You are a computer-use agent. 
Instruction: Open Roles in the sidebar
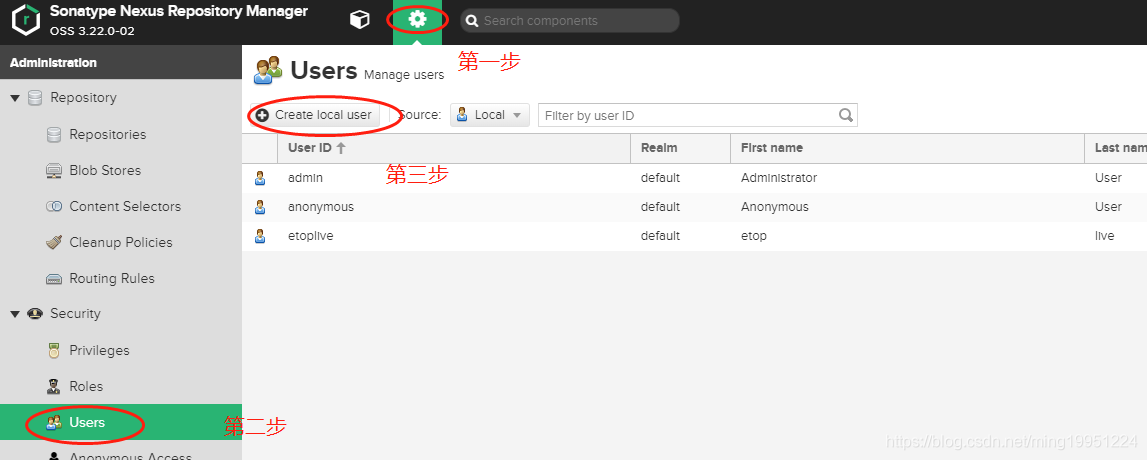[x=86, y=386]
